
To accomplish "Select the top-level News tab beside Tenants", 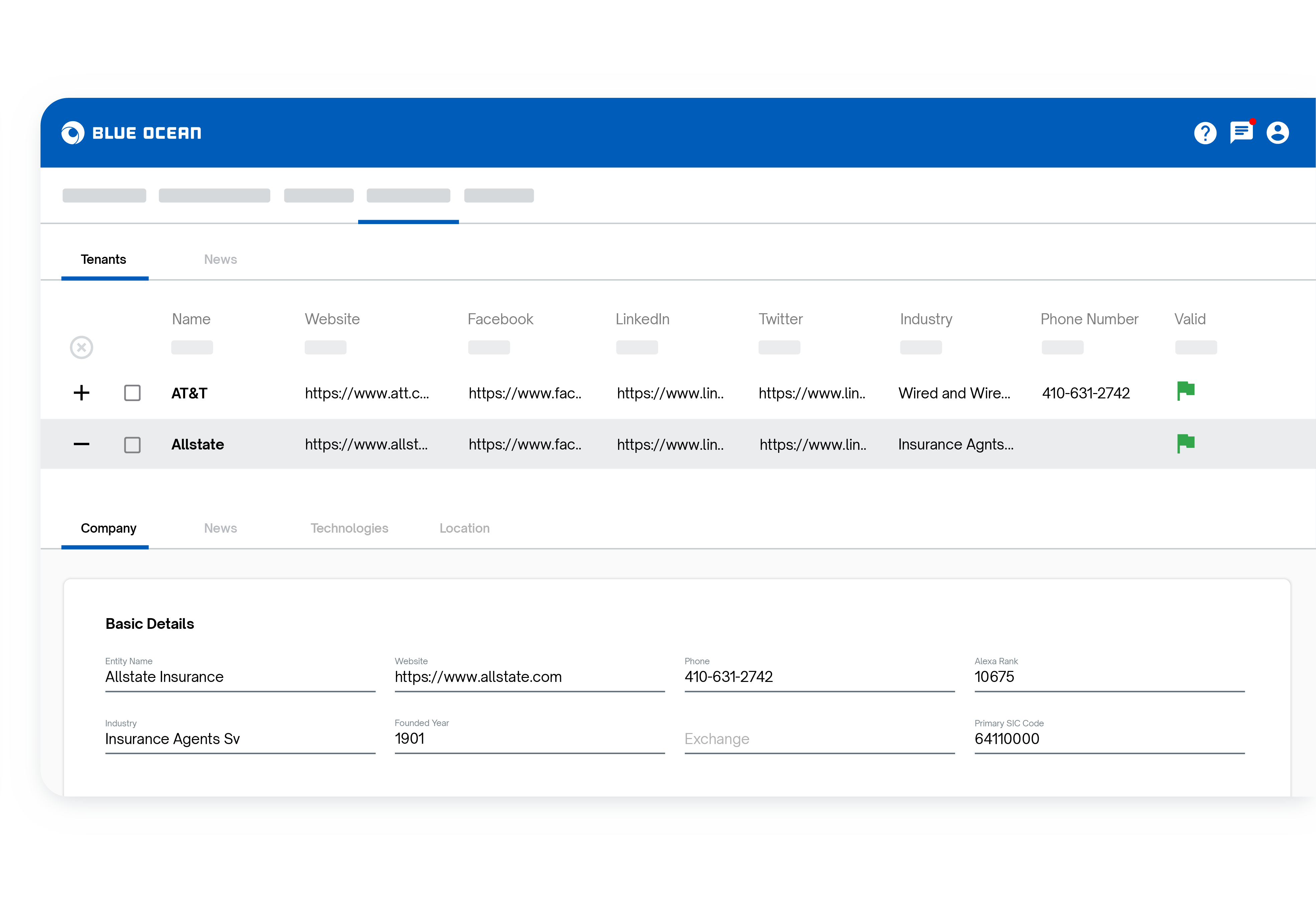I will 220,260.
